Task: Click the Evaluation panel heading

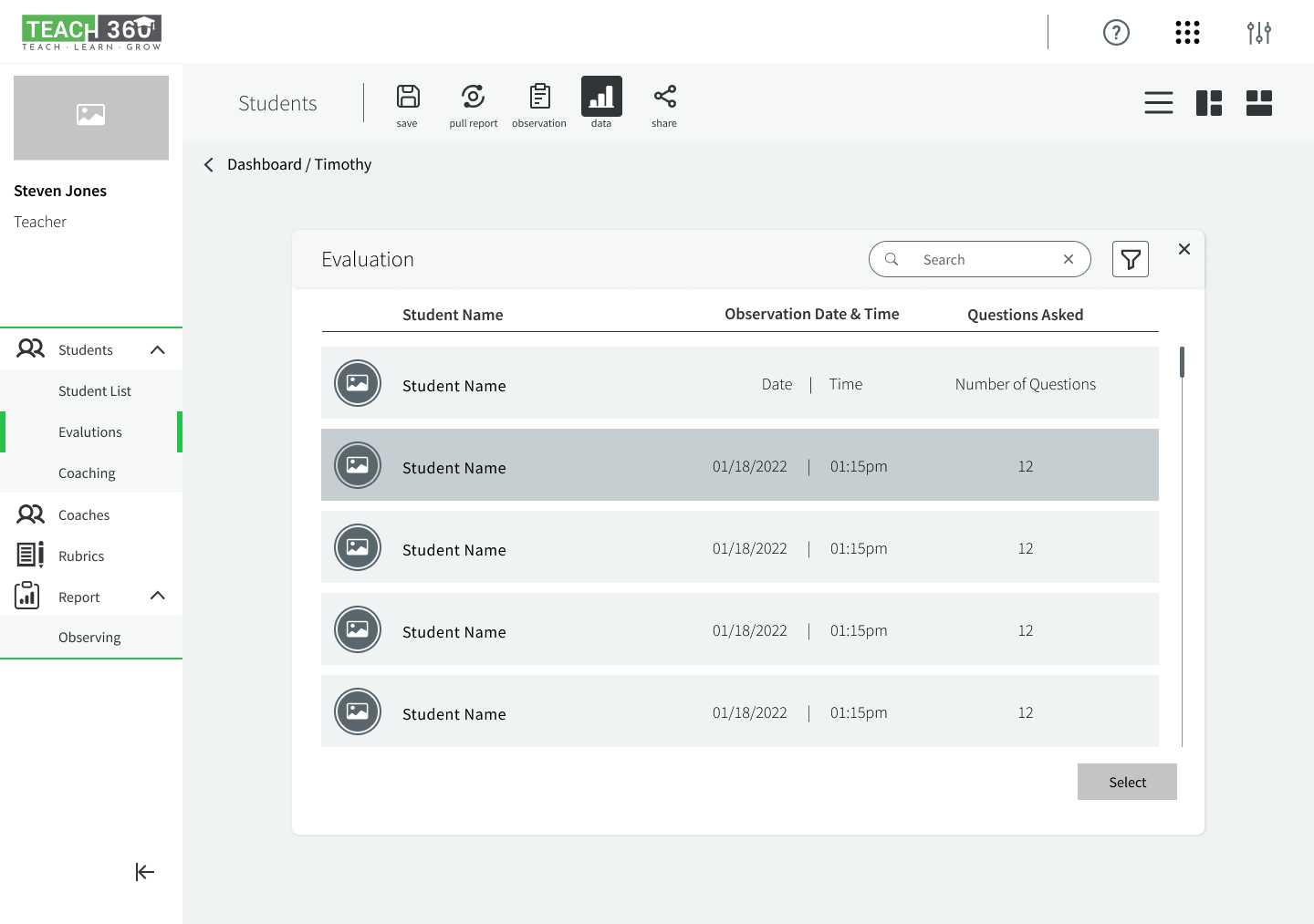Action: (368, 259)
